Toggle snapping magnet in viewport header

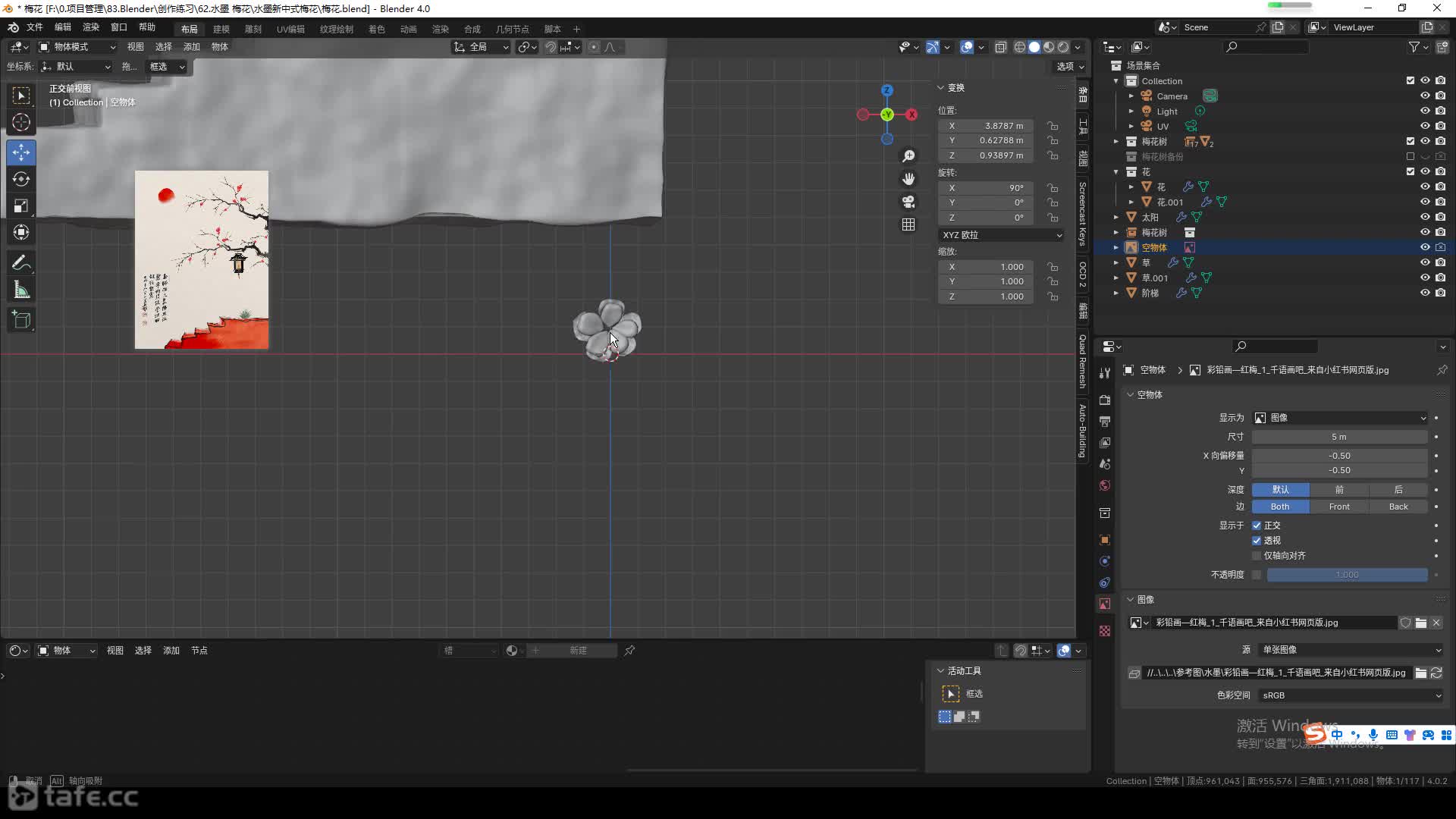click(x=551, y=47)
